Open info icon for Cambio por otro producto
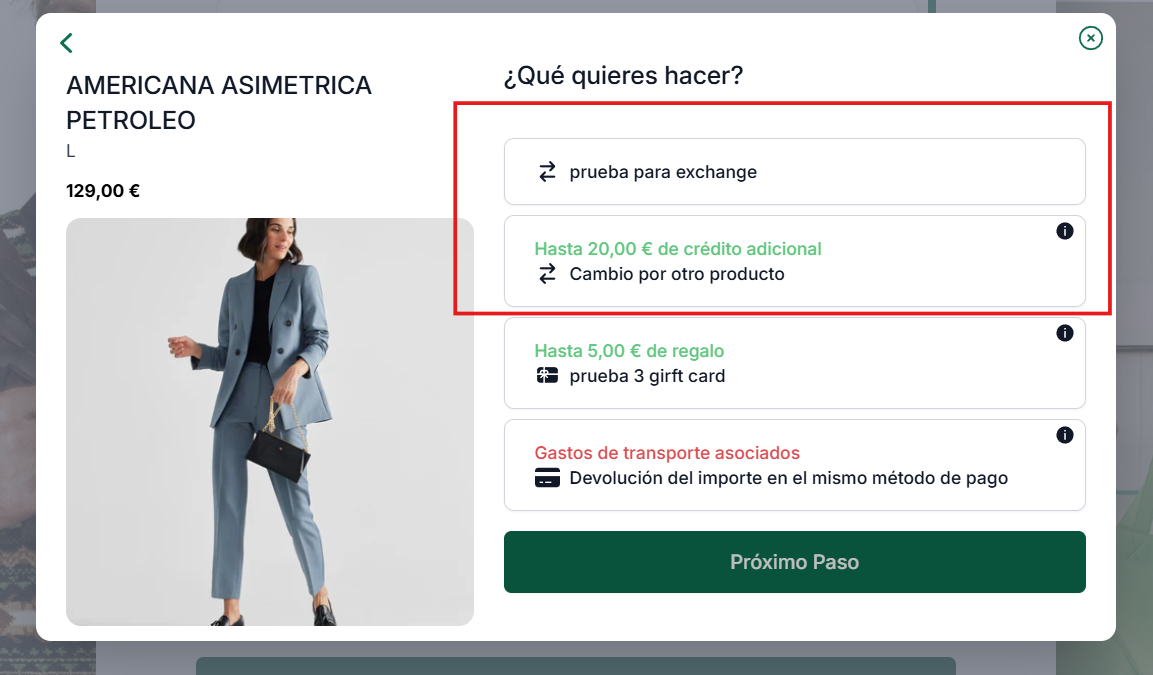1153x675 pixels. (x=1065, y=231)
